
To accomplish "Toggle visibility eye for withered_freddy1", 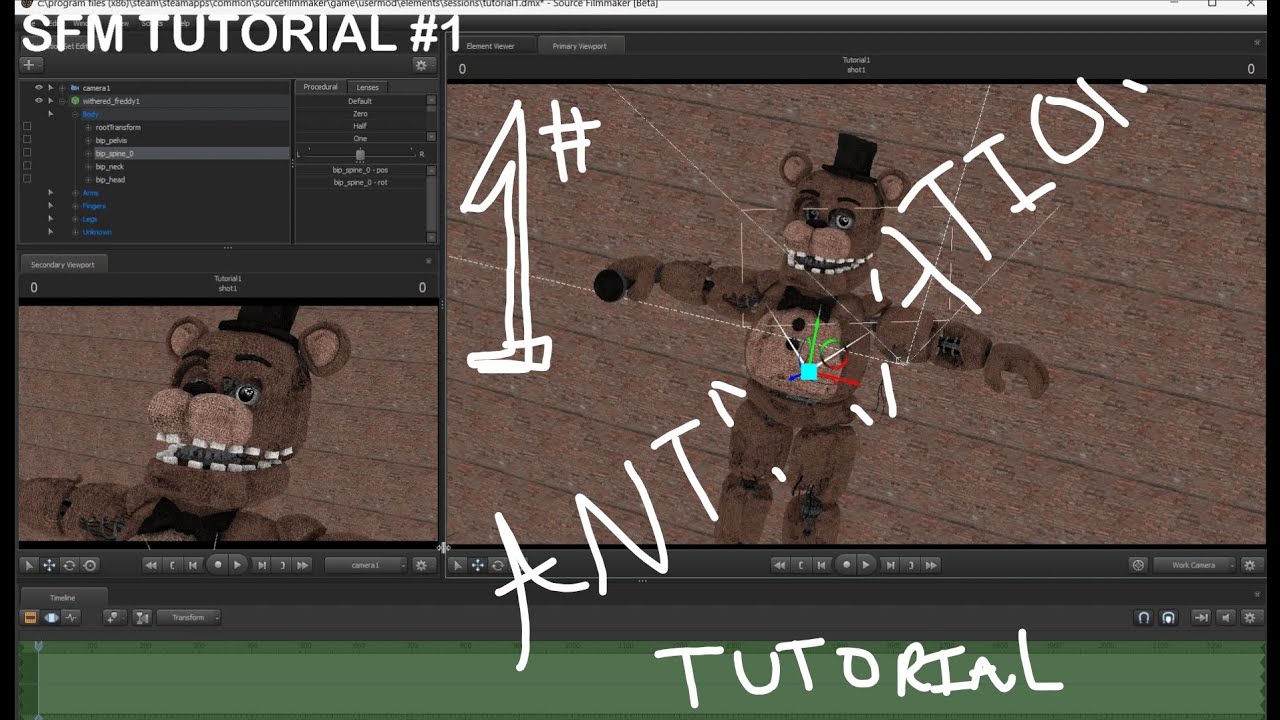I will coord(39,101).
